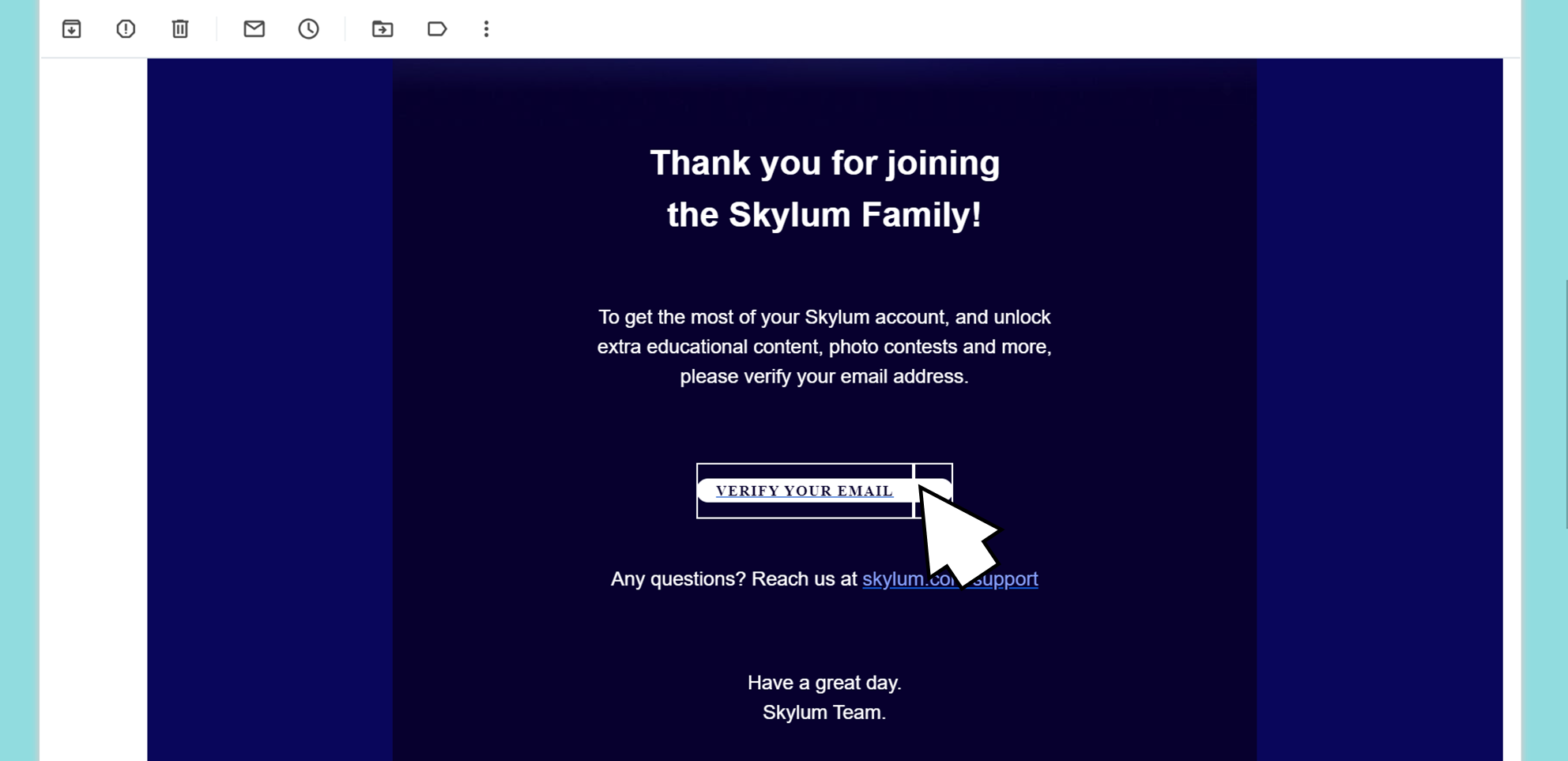The image size is (1568, 761).
Task: Click the 'To get the most of your Skylum account' line
Action: pyautogui.click(x=824, y=317)
